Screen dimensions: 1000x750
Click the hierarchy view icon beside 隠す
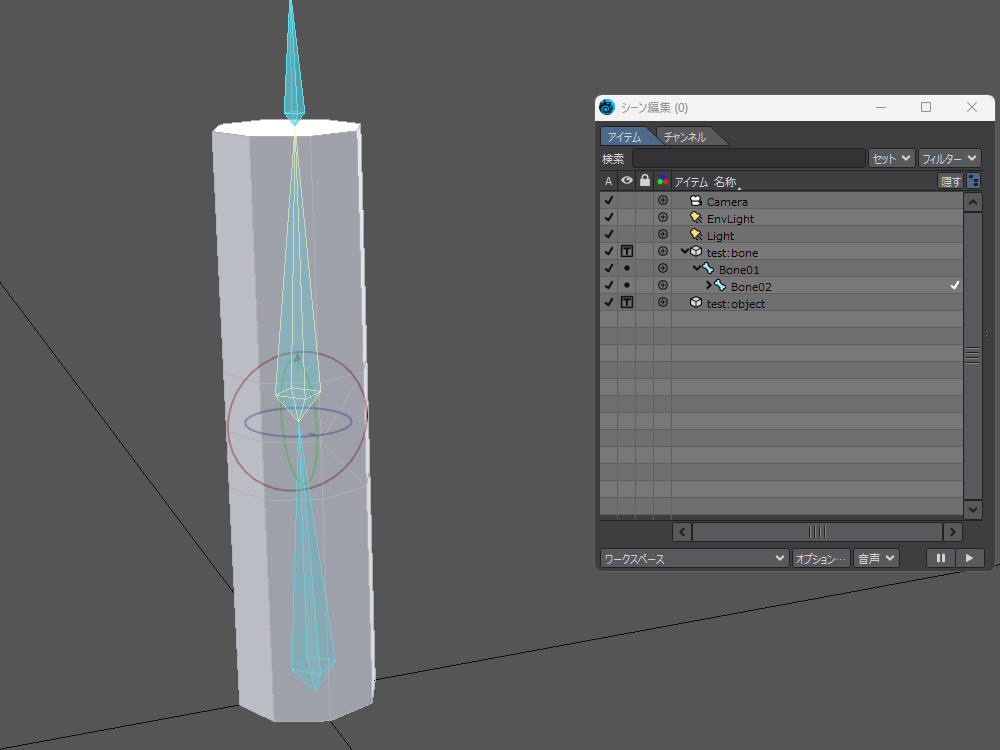pos(973,181)
